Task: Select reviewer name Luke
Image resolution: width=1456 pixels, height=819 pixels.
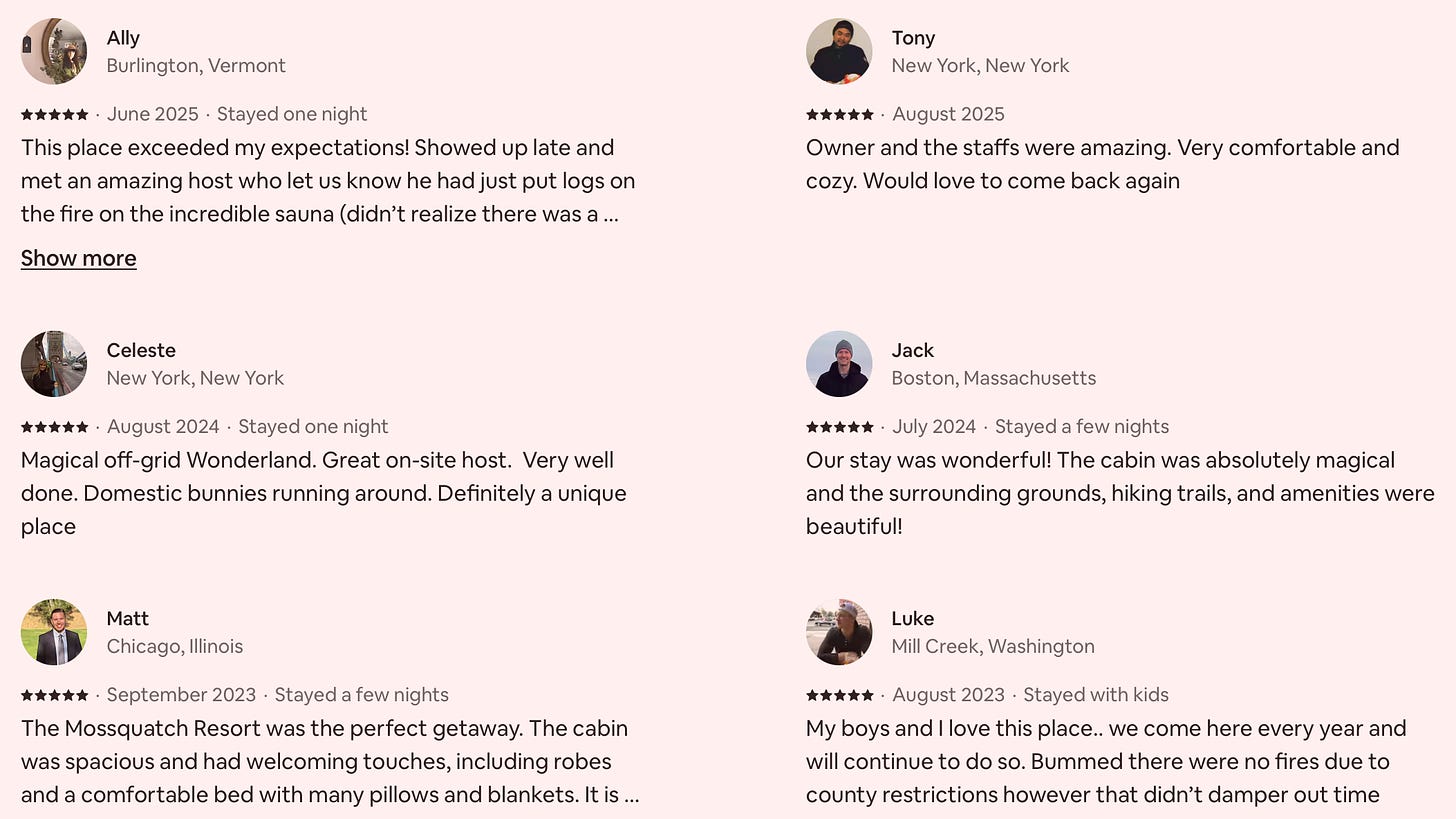Action: 912,618
